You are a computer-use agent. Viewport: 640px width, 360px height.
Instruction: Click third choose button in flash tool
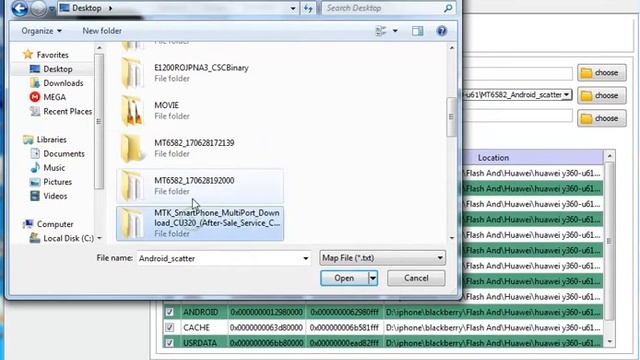[602, 118]
